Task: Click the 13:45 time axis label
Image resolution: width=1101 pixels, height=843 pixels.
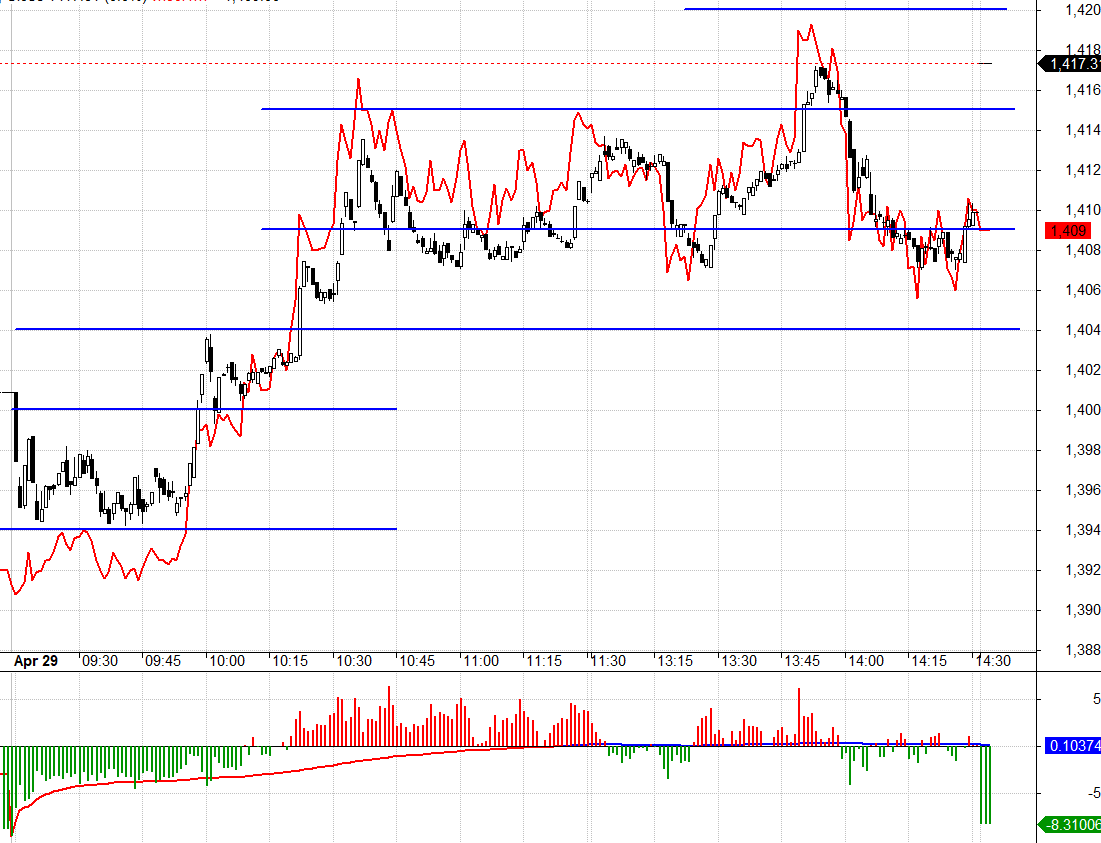Action: tap(801, 661)
